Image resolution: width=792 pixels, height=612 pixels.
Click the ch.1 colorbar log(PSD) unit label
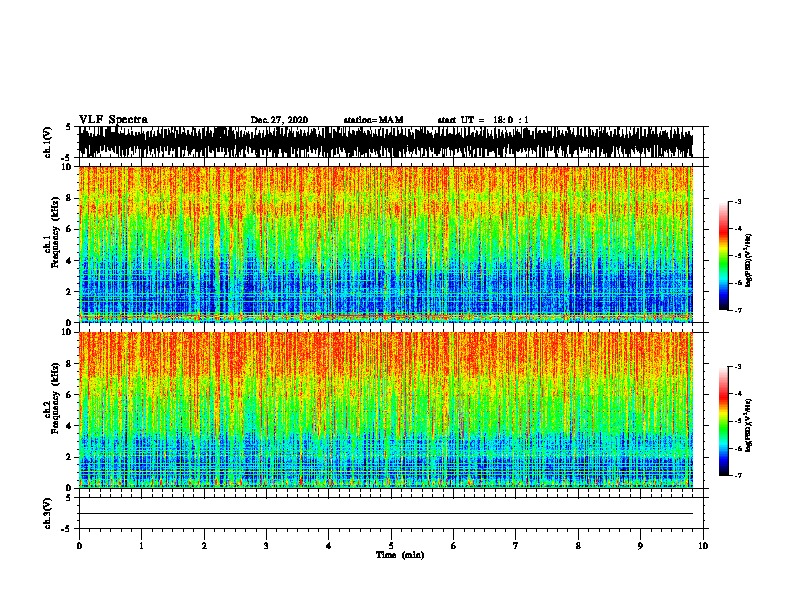pos(749,261)
